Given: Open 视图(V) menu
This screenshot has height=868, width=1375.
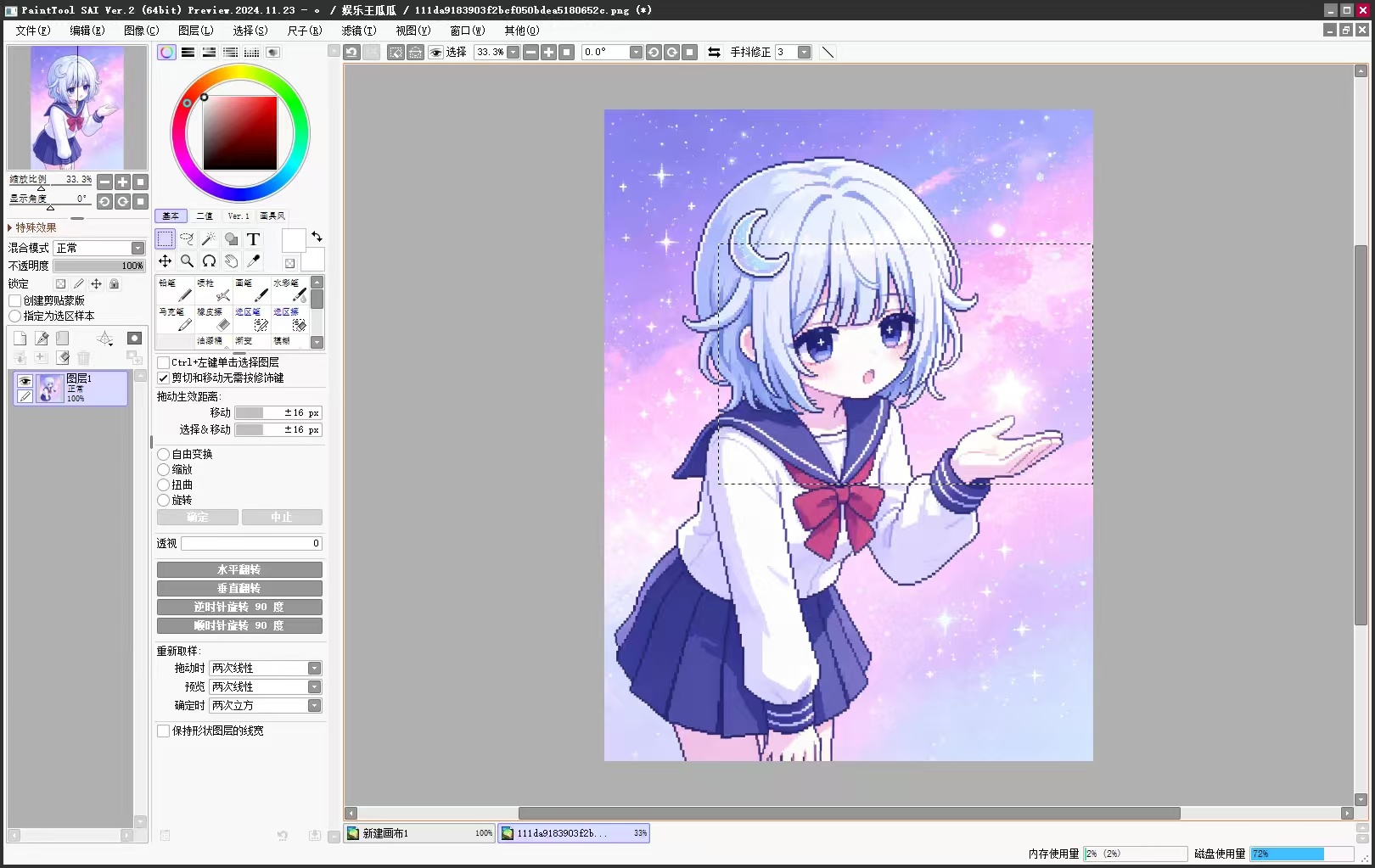Looking at the screenshot, I should click(413, 31).
